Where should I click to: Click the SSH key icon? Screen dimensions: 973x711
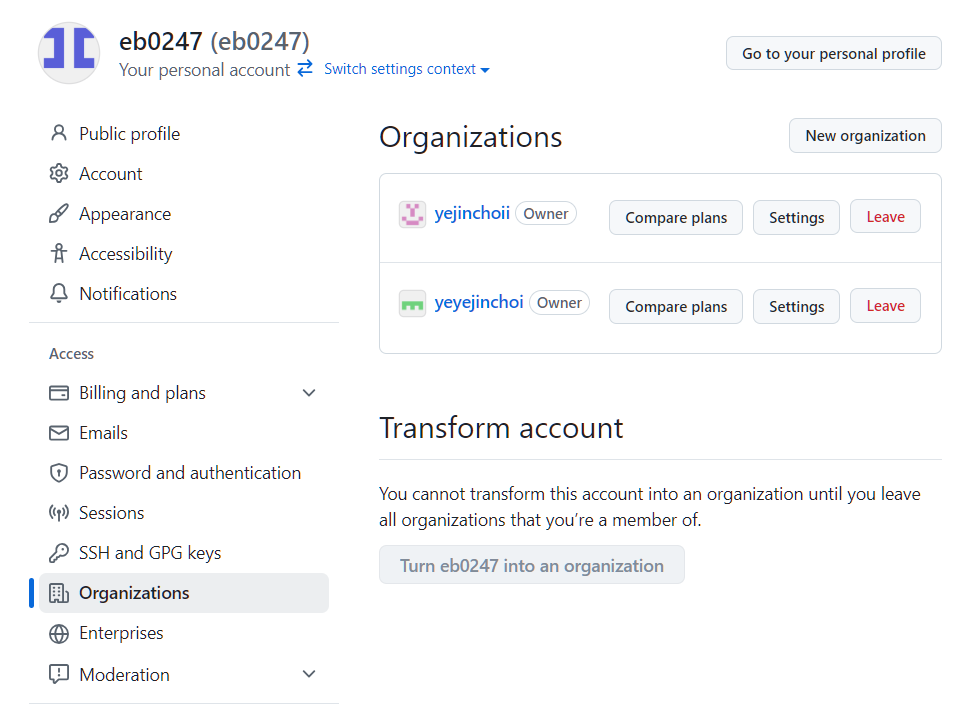pos(59,552)
